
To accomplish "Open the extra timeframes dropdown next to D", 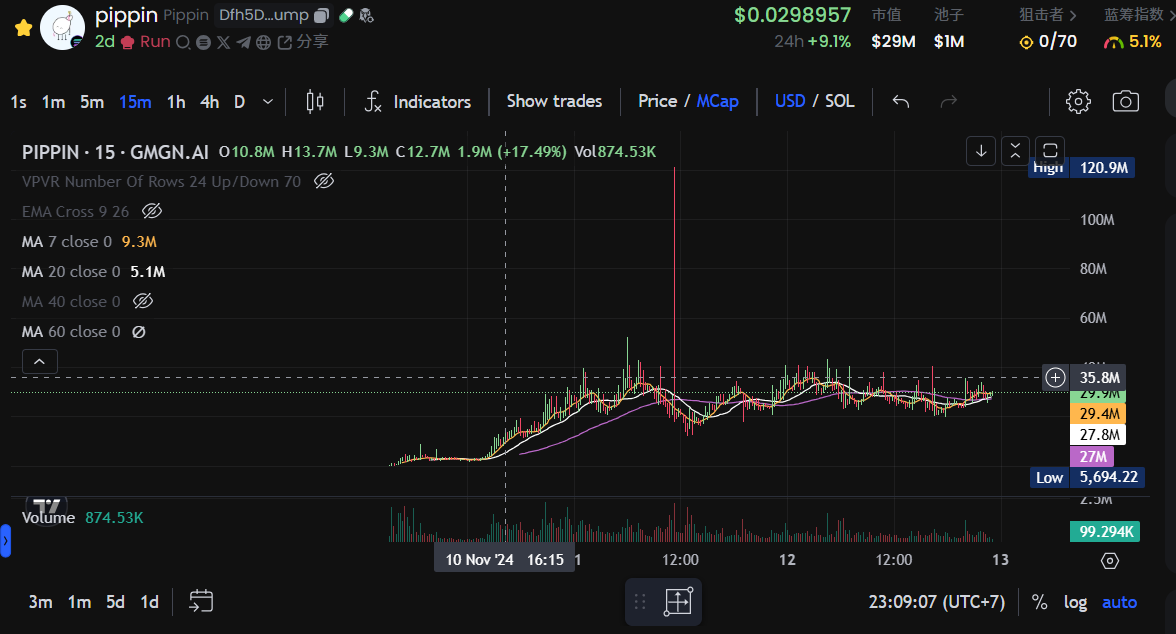I will click(266, 101).
